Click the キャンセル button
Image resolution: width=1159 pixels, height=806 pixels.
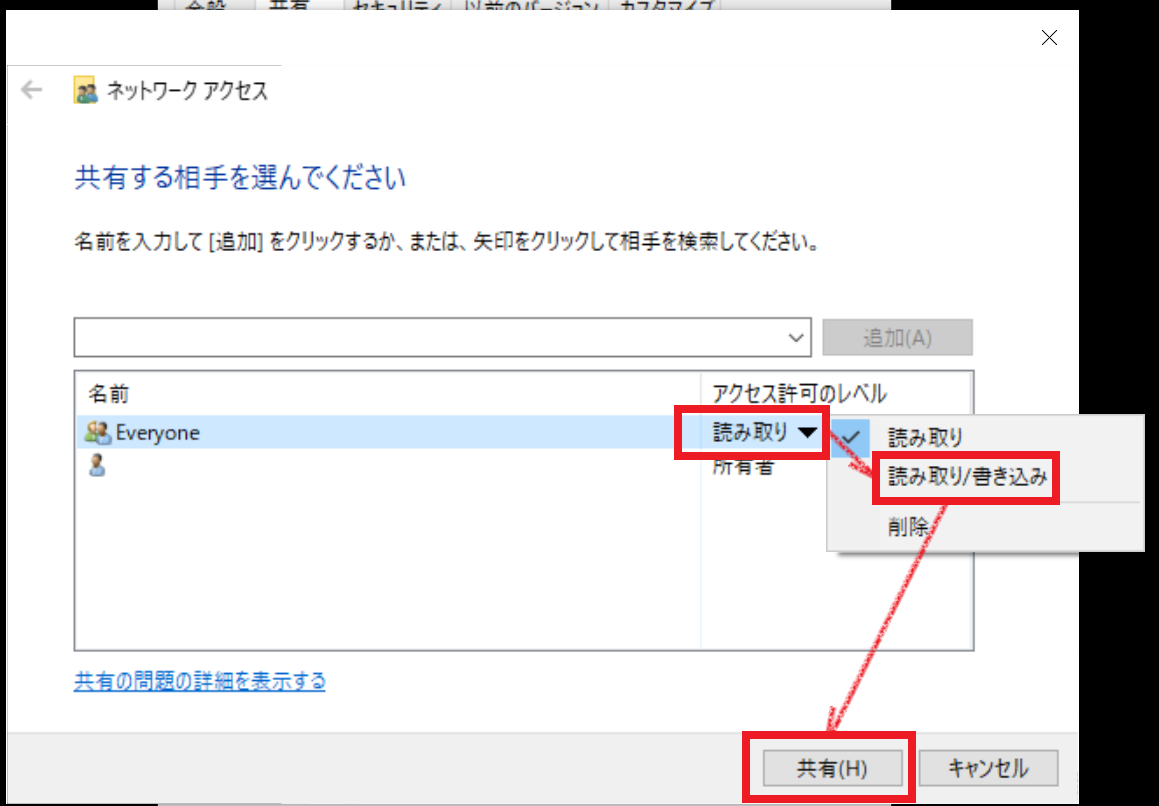click(x=988, y=768)
